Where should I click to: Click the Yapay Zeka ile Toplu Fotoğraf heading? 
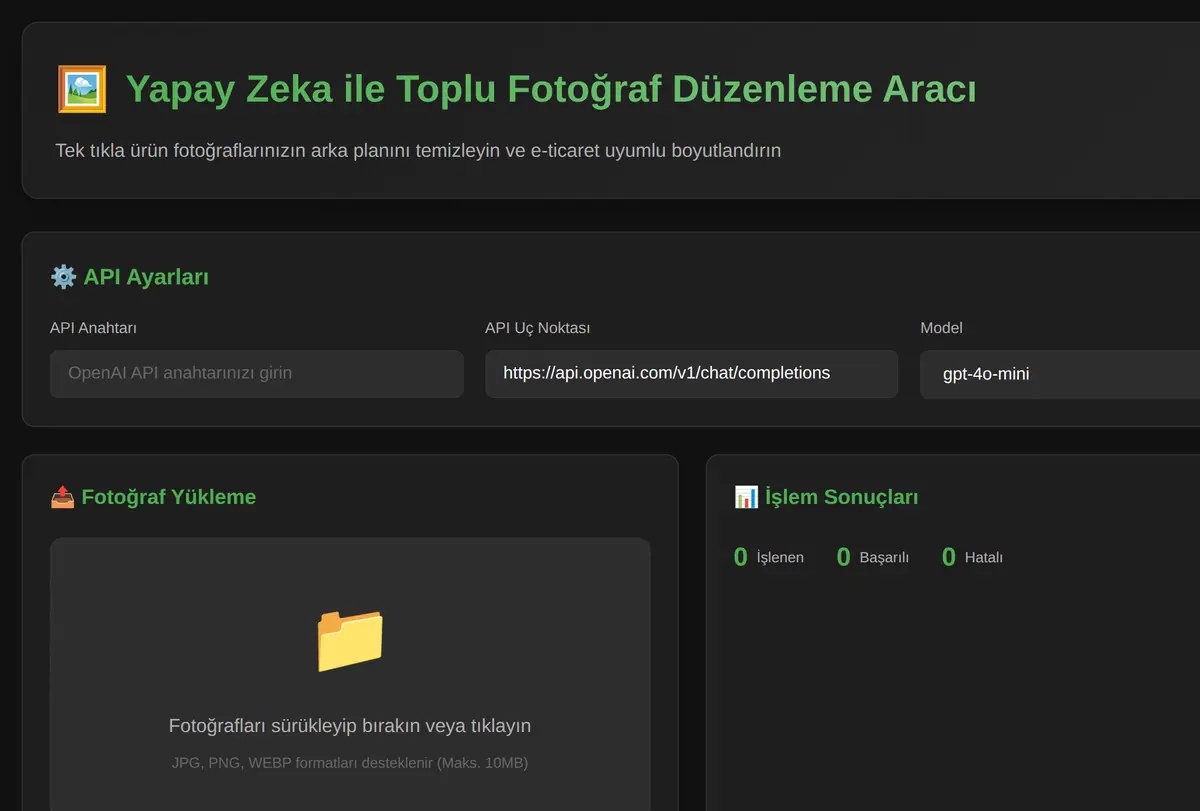coord(551,89)
